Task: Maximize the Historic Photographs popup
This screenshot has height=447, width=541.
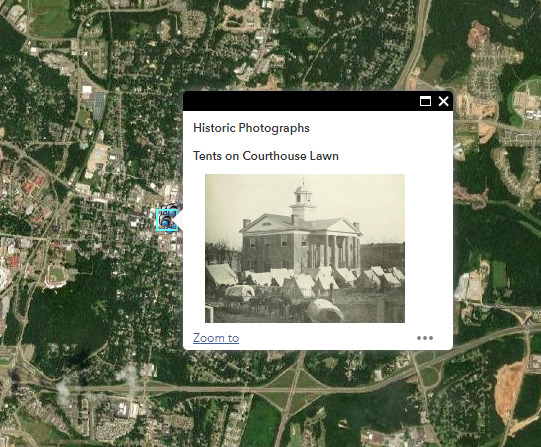Action: 425,101
